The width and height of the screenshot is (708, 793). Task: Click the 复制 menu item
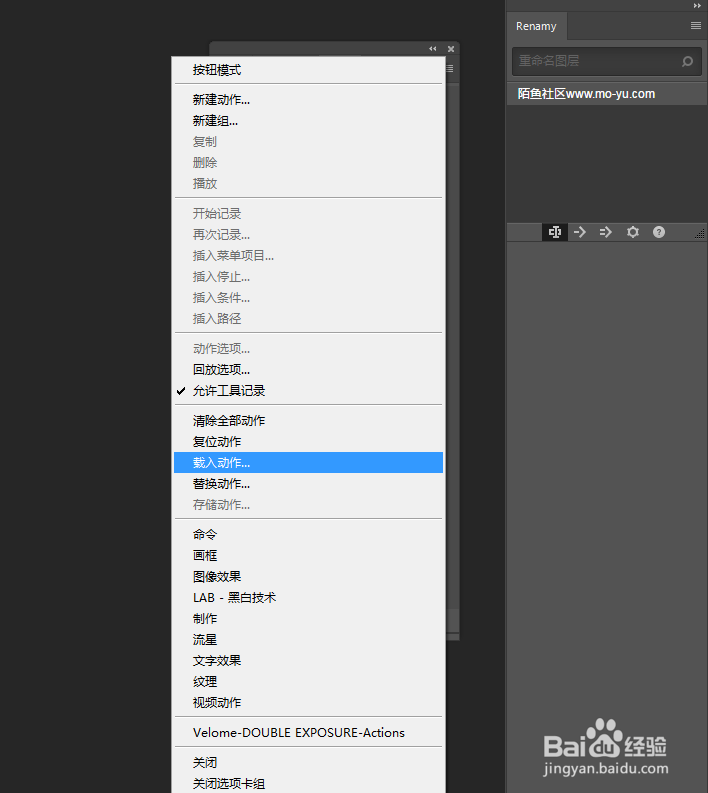(308, 142)
